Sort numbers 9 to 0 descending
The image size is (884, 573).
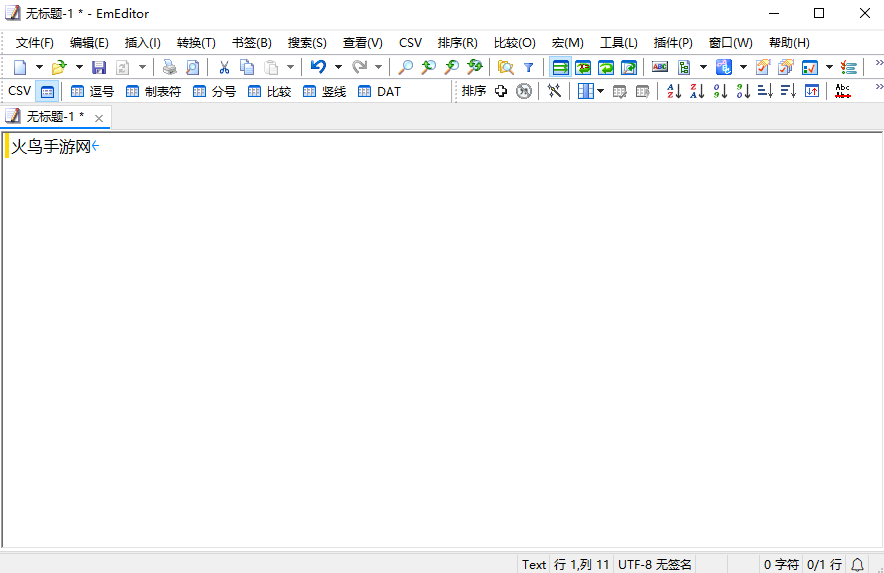pos(743,91)
